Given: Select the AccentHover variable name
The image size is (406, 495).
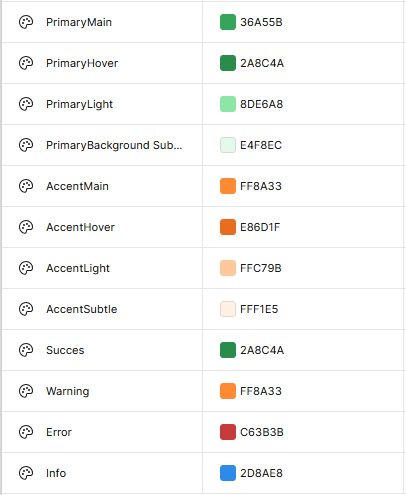Looking at the screenshot, I should click(80, 227).
